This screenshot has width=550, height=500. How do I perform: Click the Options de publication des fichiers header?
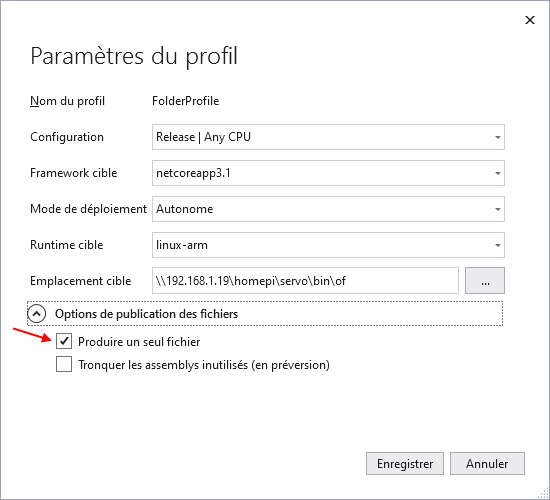(x=265, y=314)
